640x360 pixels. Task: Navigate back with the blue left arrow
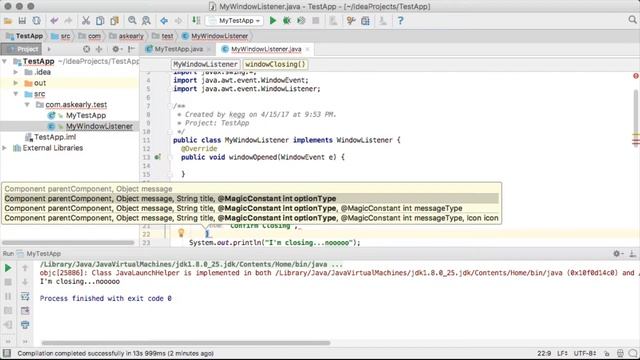[x=164, y=21]
